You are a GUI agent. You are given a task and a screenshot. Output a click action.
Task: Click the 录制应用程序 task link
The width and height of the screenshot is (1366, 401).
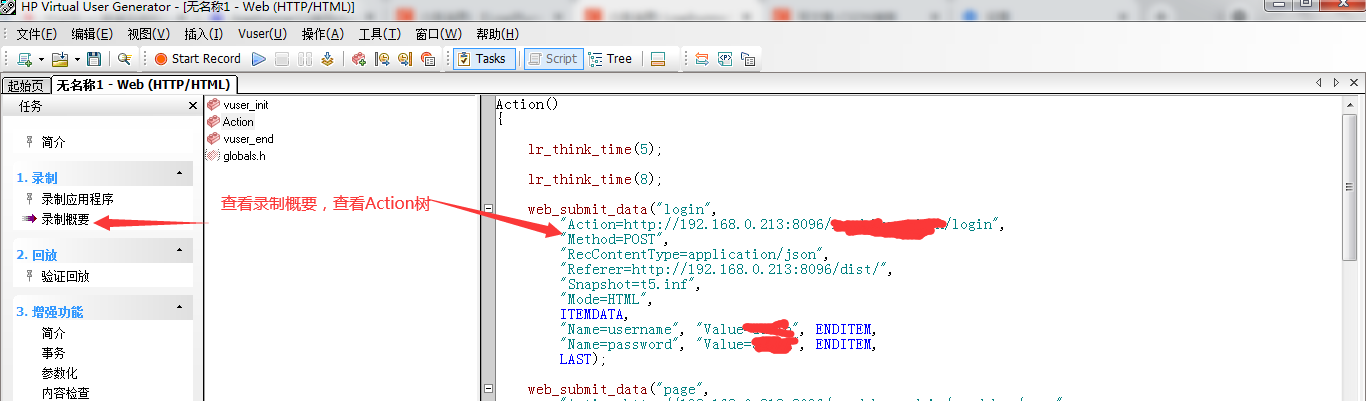pyautogui.click(x=77, y=199)
